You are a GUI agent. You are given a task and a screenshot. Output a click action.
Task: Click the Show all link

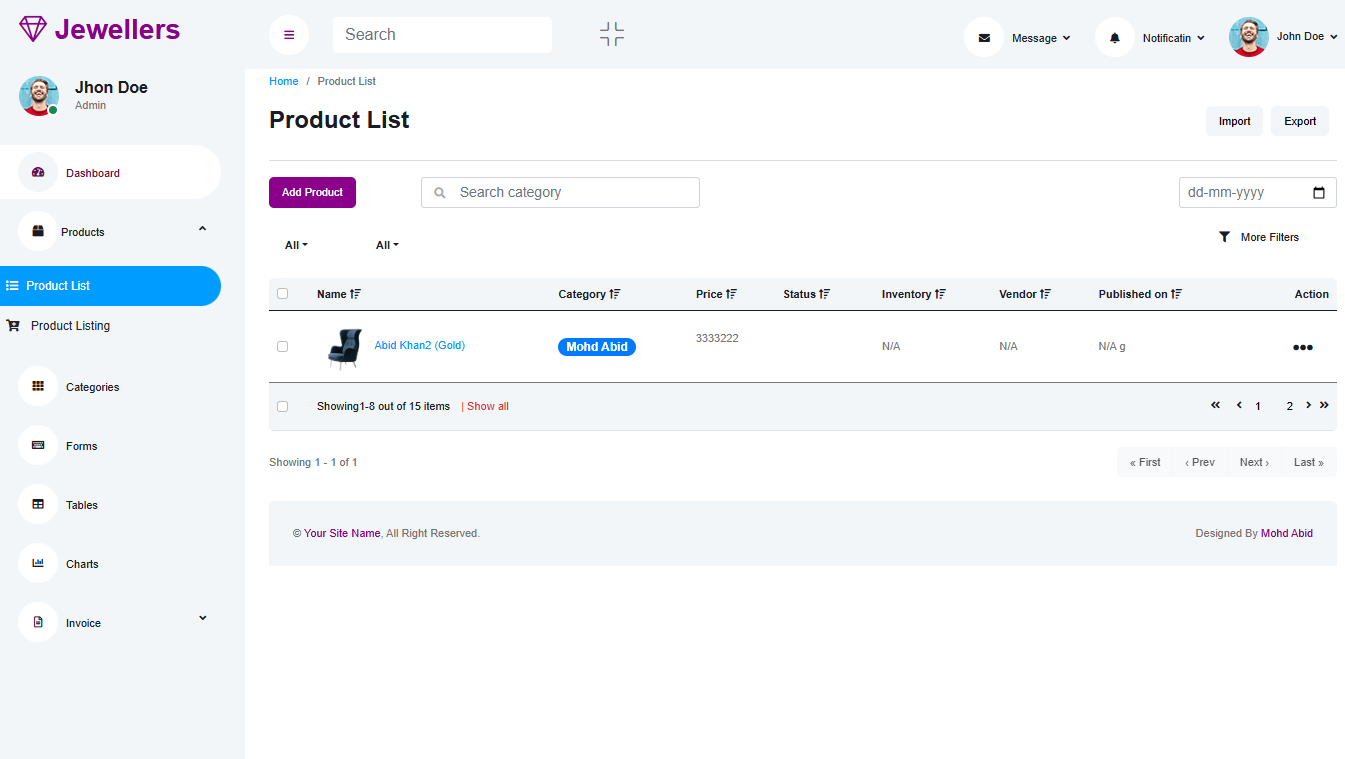coord(487,407)
